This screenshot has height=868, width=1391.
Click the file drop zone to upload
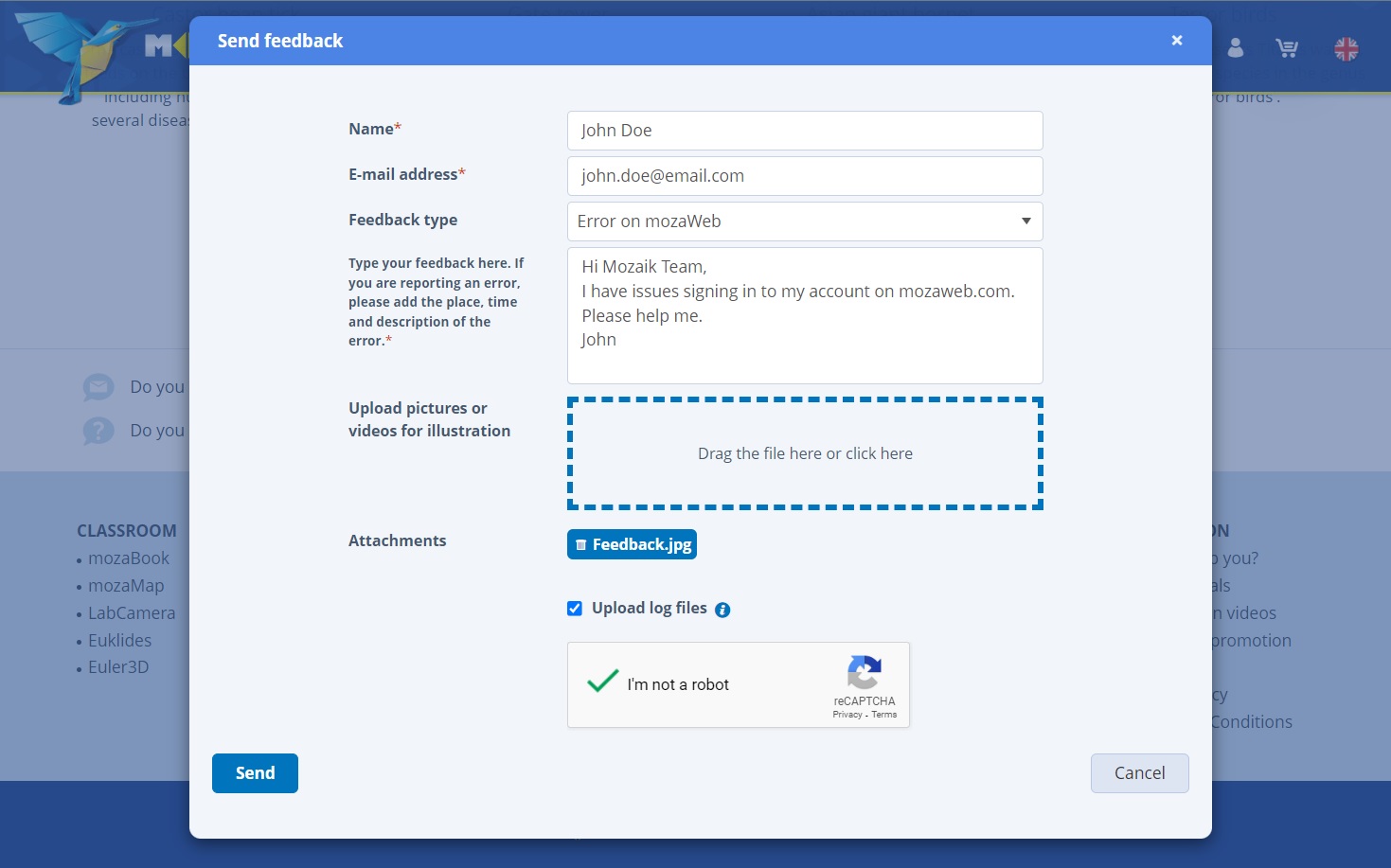804,453
